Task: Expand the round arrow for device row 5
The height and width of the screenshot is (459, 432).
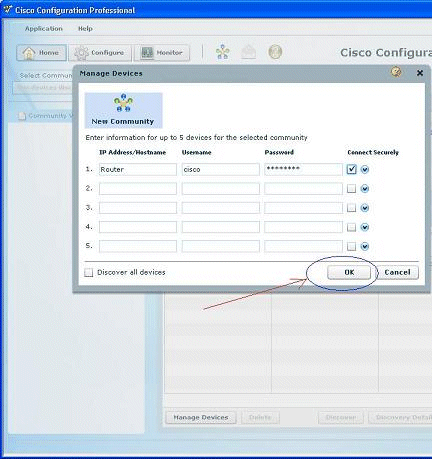Action: pos(365,247)
